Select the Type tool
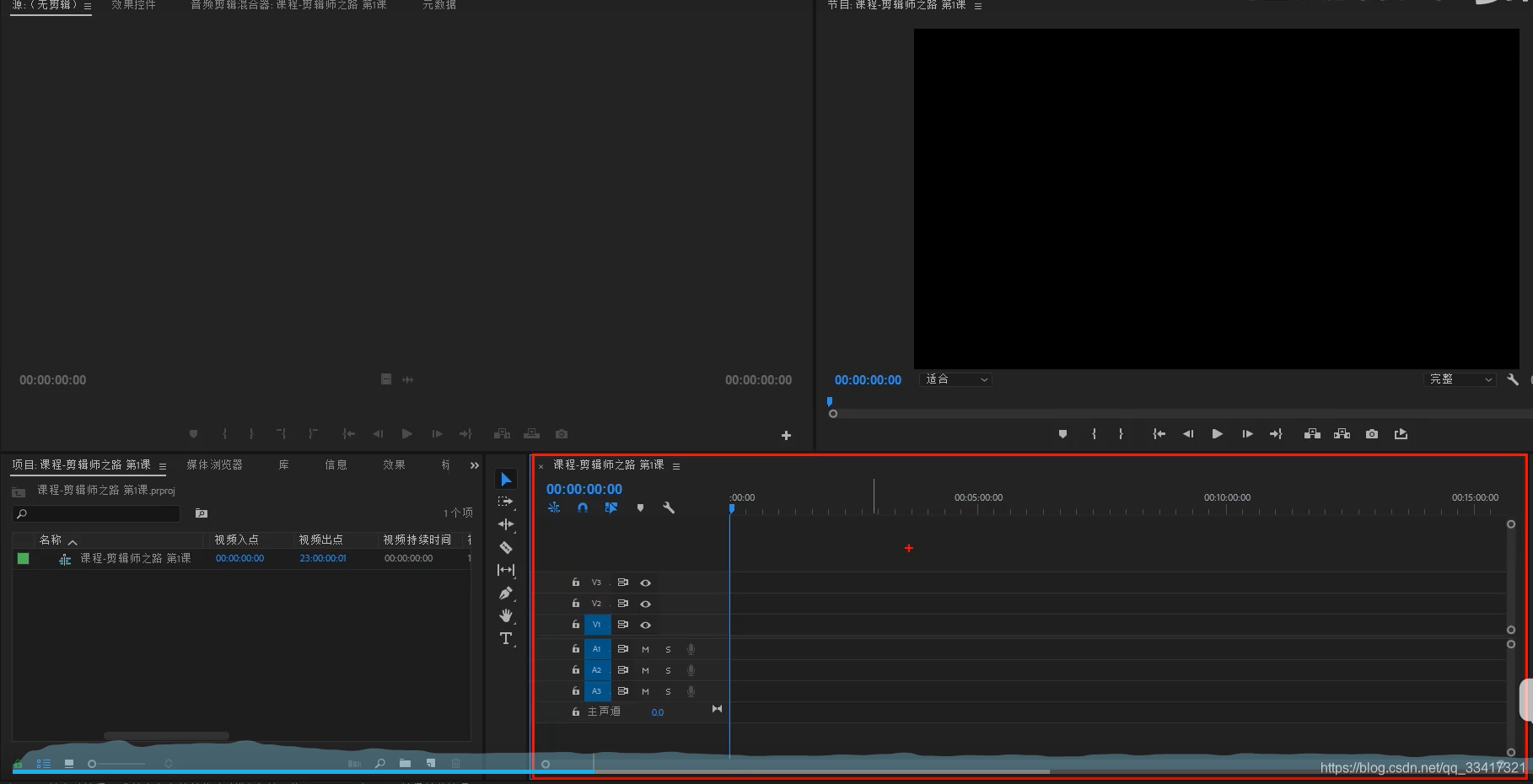1533x784 pixels. (506, 638)
